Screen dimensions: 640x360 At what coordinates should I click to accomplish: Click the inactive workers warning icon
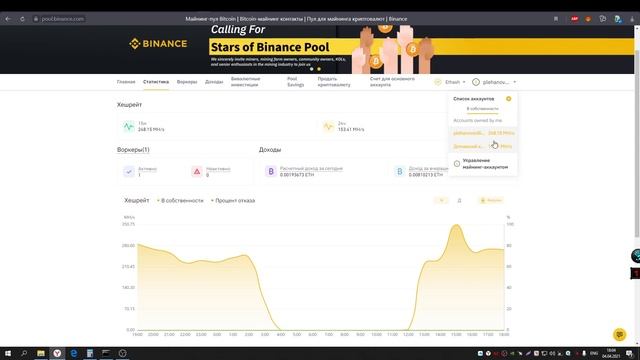coord(197,171)
